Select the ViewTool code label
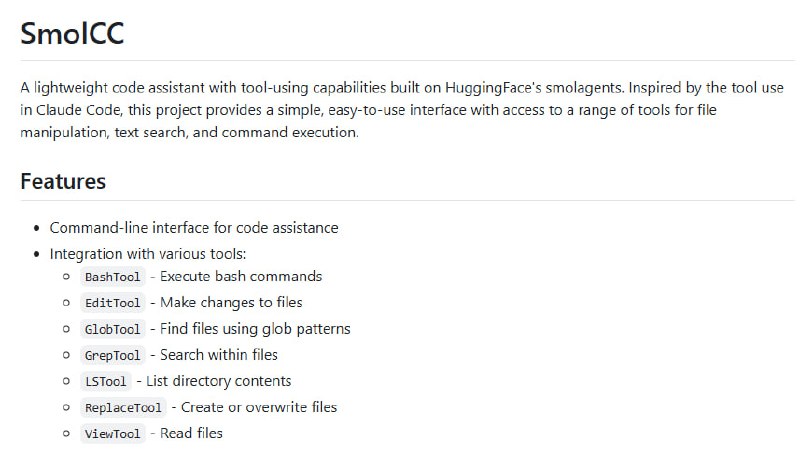 (113, 434)
